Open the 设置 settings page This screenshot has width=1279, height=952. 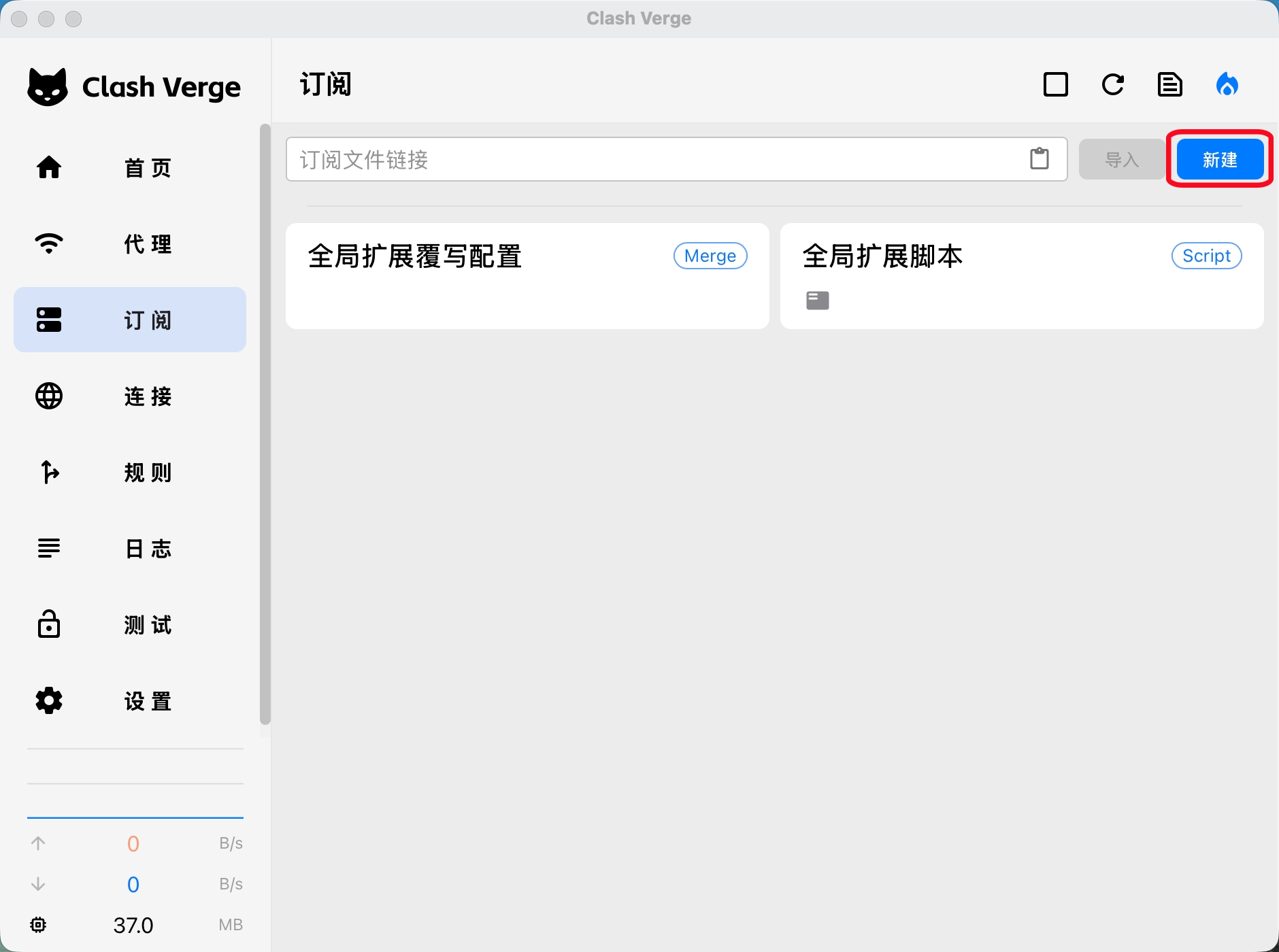click(x=130, y=700)
